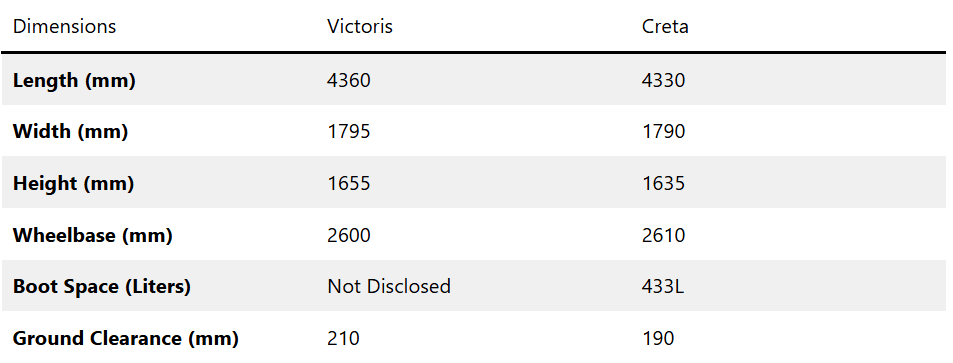Click Victoris wheelbase value 2600

click(349, 235)
